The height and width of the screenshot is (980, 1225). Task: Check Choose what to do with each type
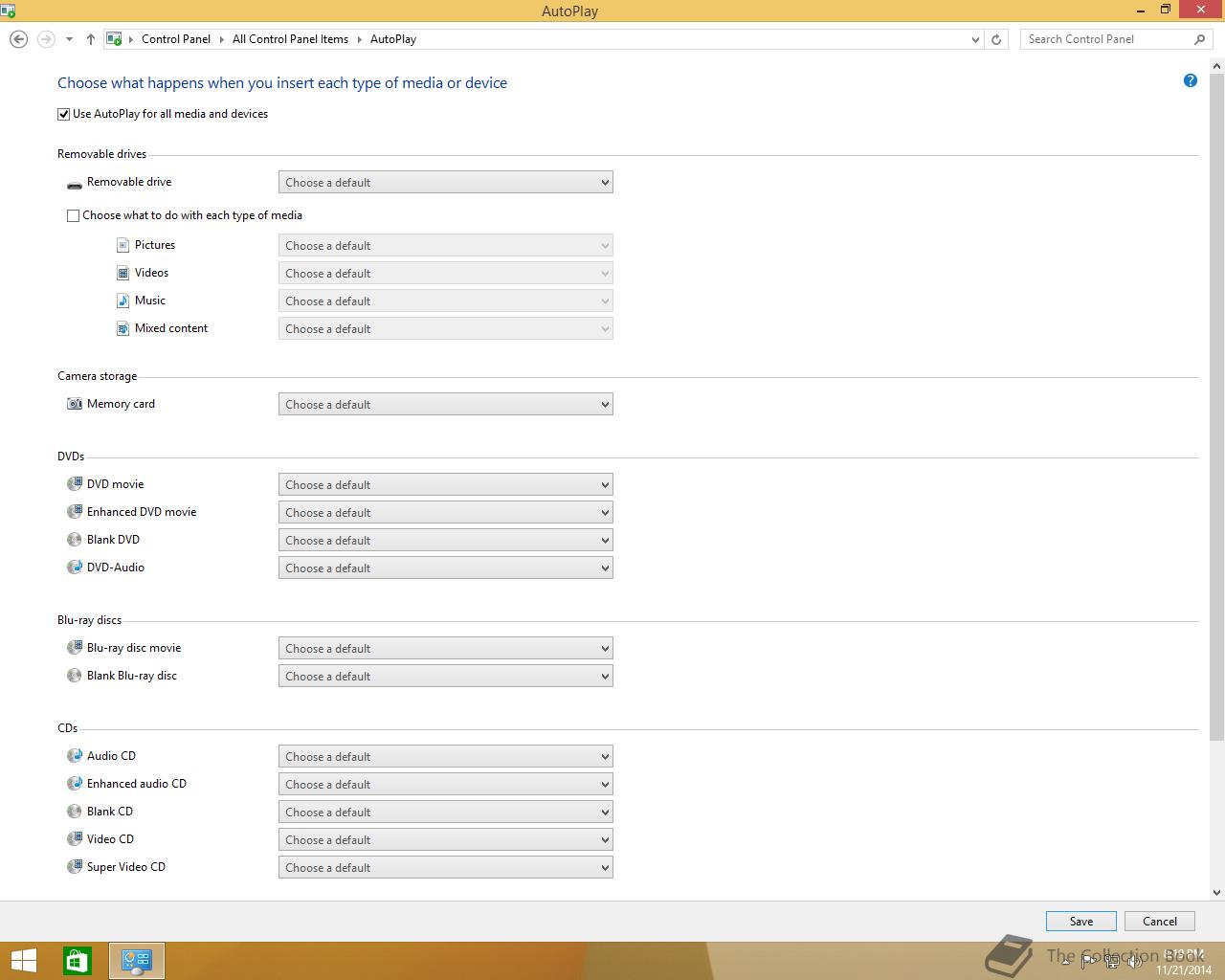tap(73, 215)
